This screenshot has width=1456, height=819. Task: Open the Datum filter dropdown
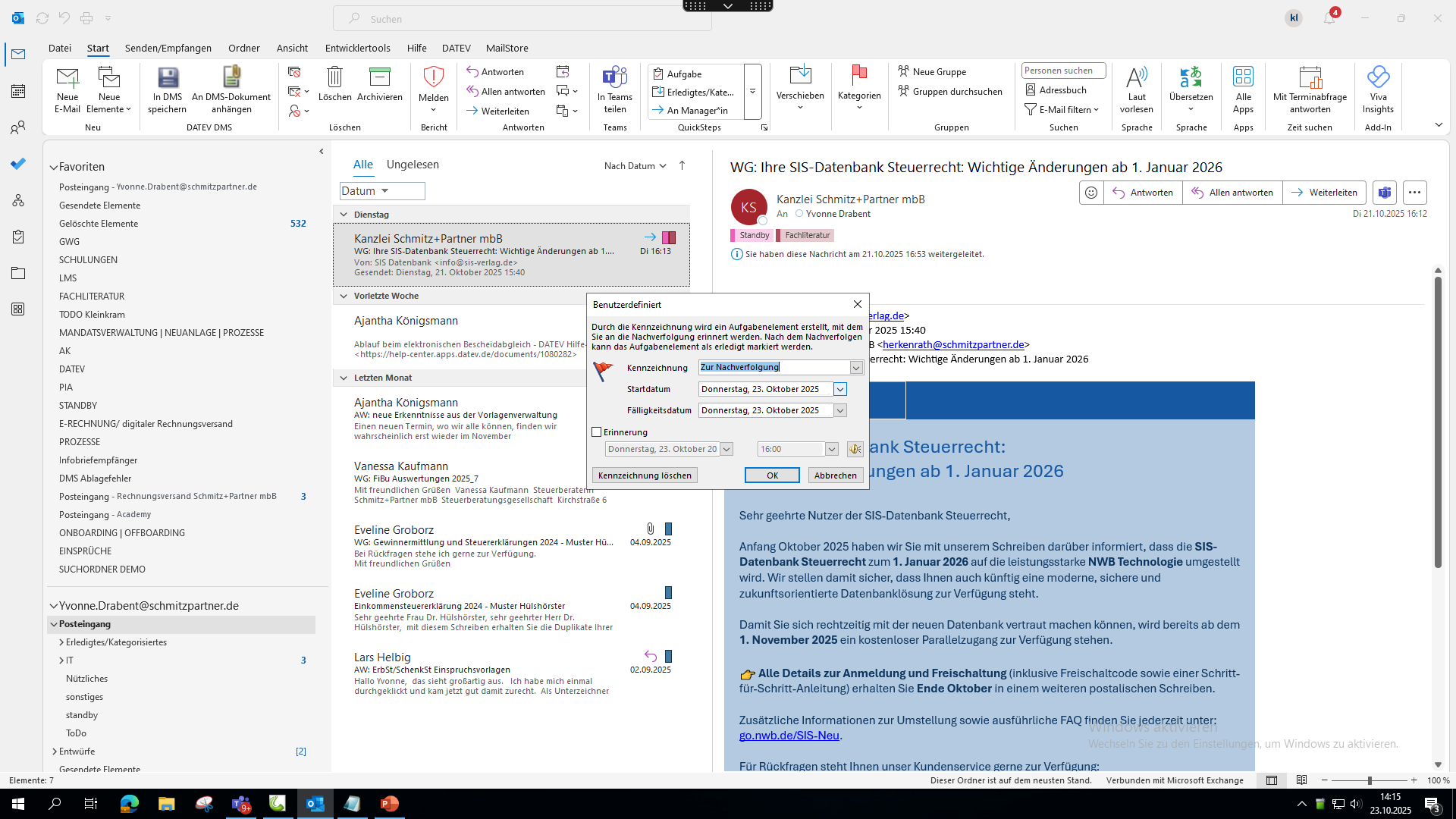382,191
